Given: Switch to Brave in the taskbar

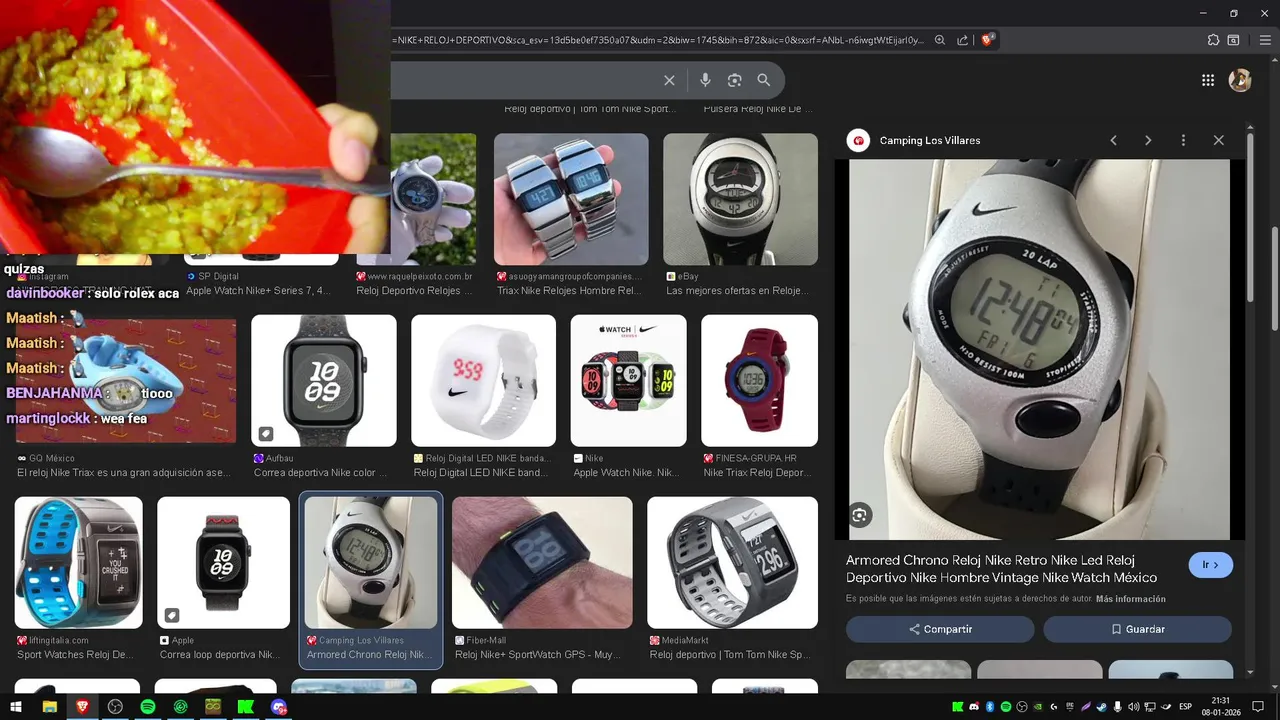Looking at the screenshot, I should click(x=82, y=707).
